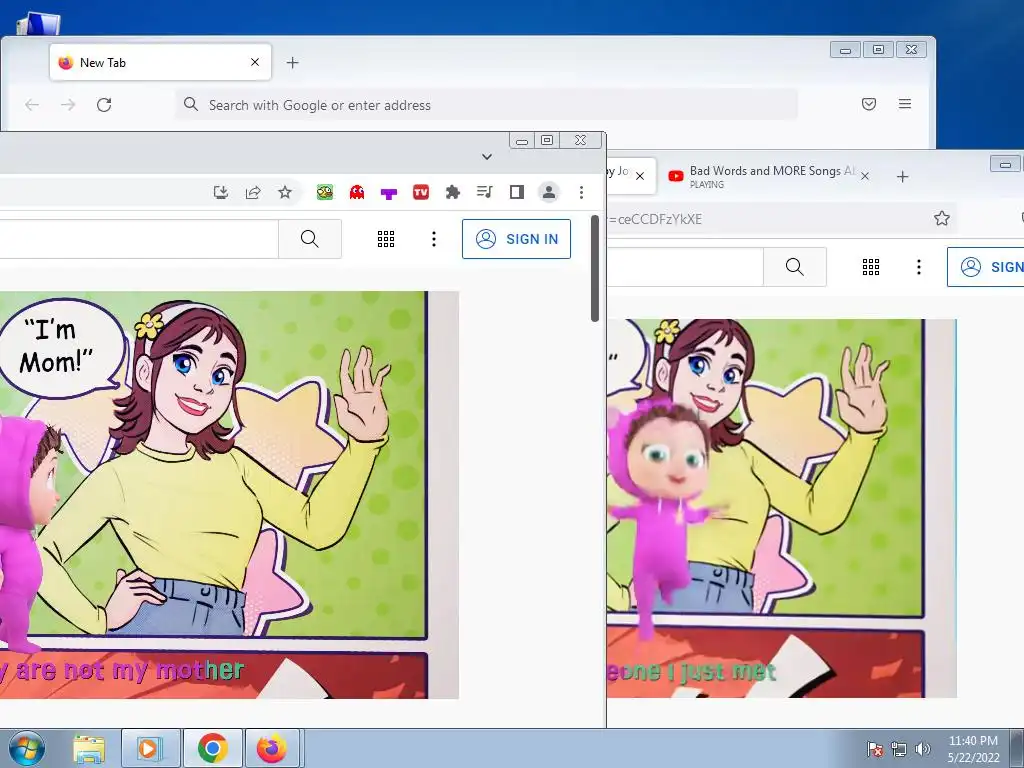Open Chrome profile avatar
This screenshot has height=768, width=1024.
pyautogui.click(x=549, y=192)
